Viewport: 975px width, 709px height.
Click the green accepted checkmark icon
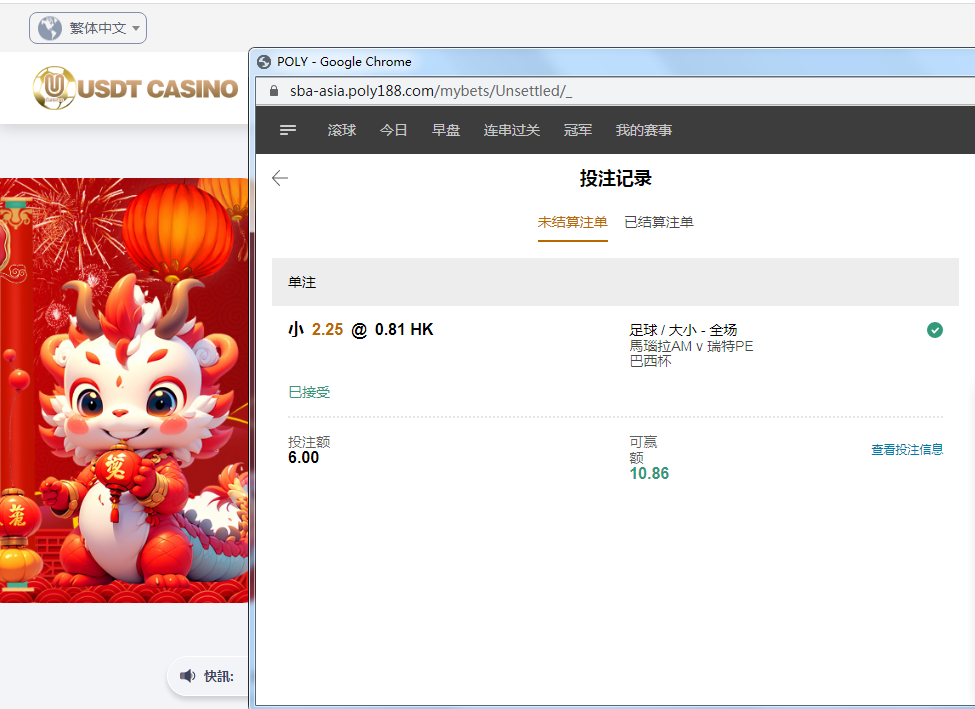pyautogui.click(x=935, y=330)
